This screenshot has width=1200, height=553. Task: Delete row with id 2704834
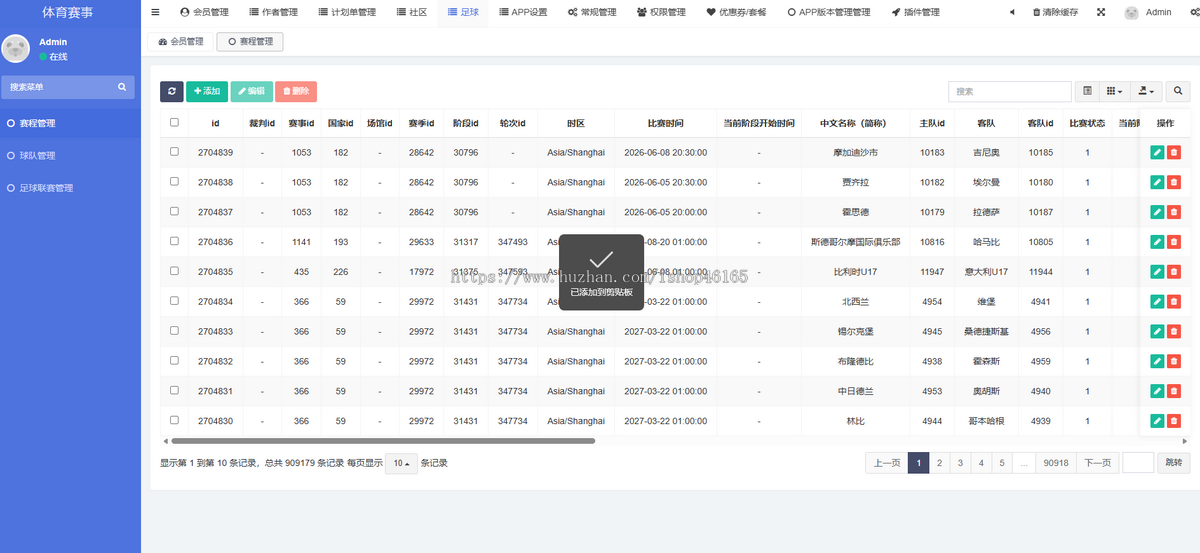1174,301
